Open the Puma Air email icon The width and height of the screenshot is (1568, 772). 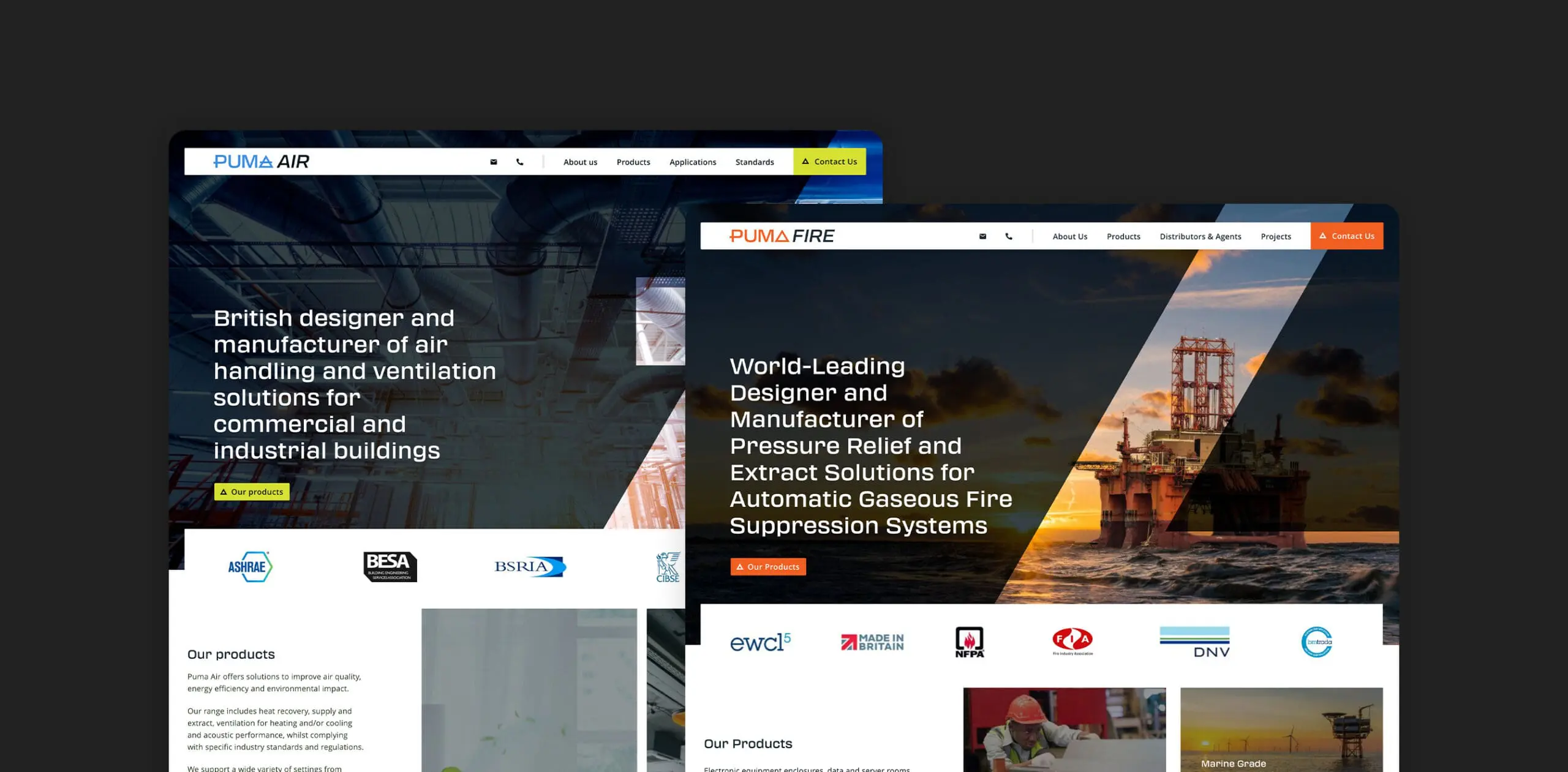[494, 162]
